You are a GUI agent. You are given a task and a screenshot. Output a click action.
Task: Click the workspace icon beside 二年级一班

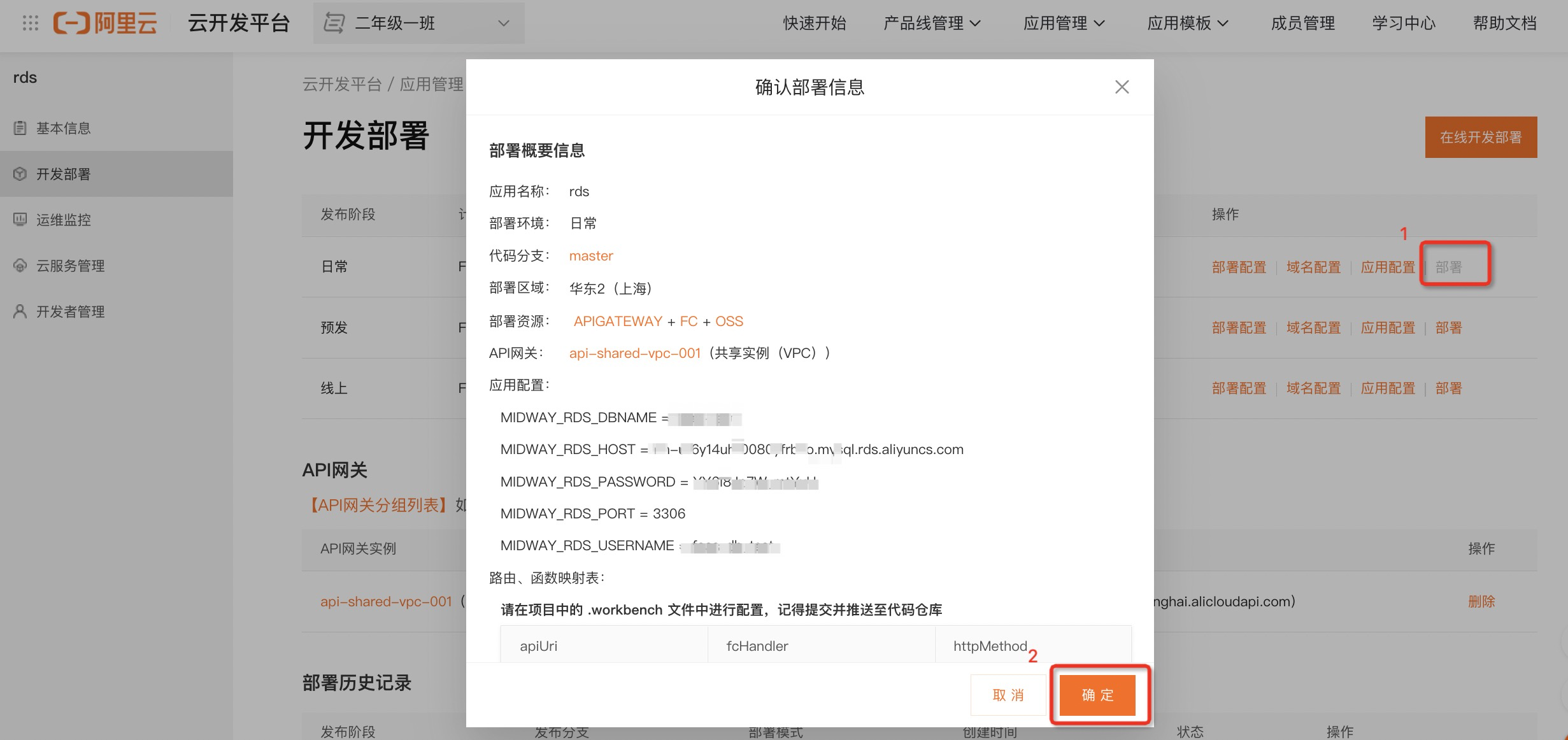pyautogui.click(x=334, y=24)
